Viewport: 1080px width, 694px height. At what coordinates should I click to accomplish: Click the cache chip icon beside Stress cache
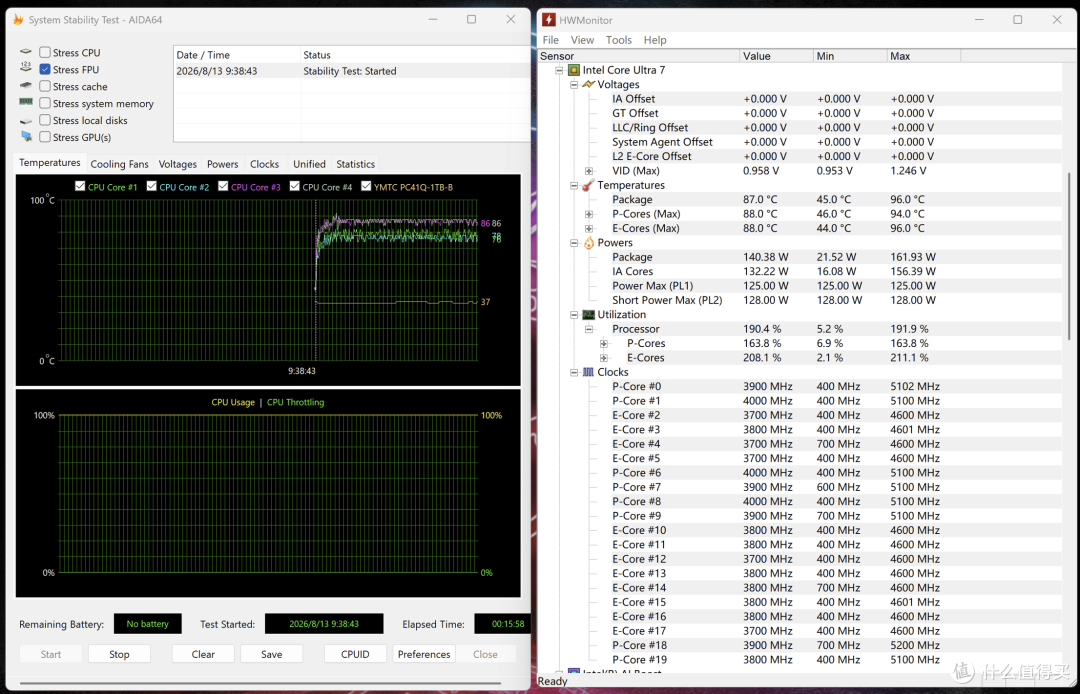click(x=25, y=85)
